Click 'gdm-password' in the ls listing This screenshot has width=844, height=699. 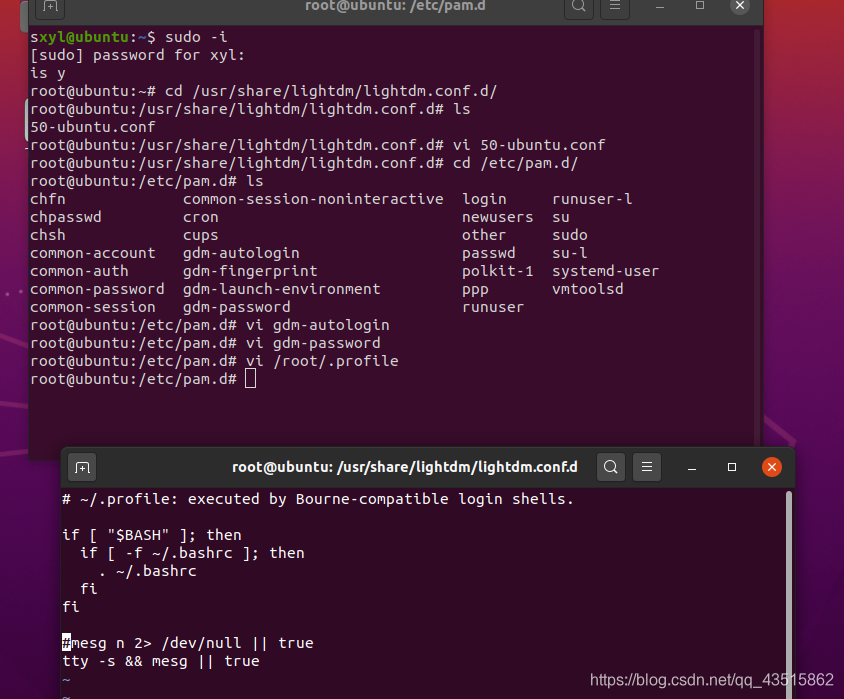(236, 307)
